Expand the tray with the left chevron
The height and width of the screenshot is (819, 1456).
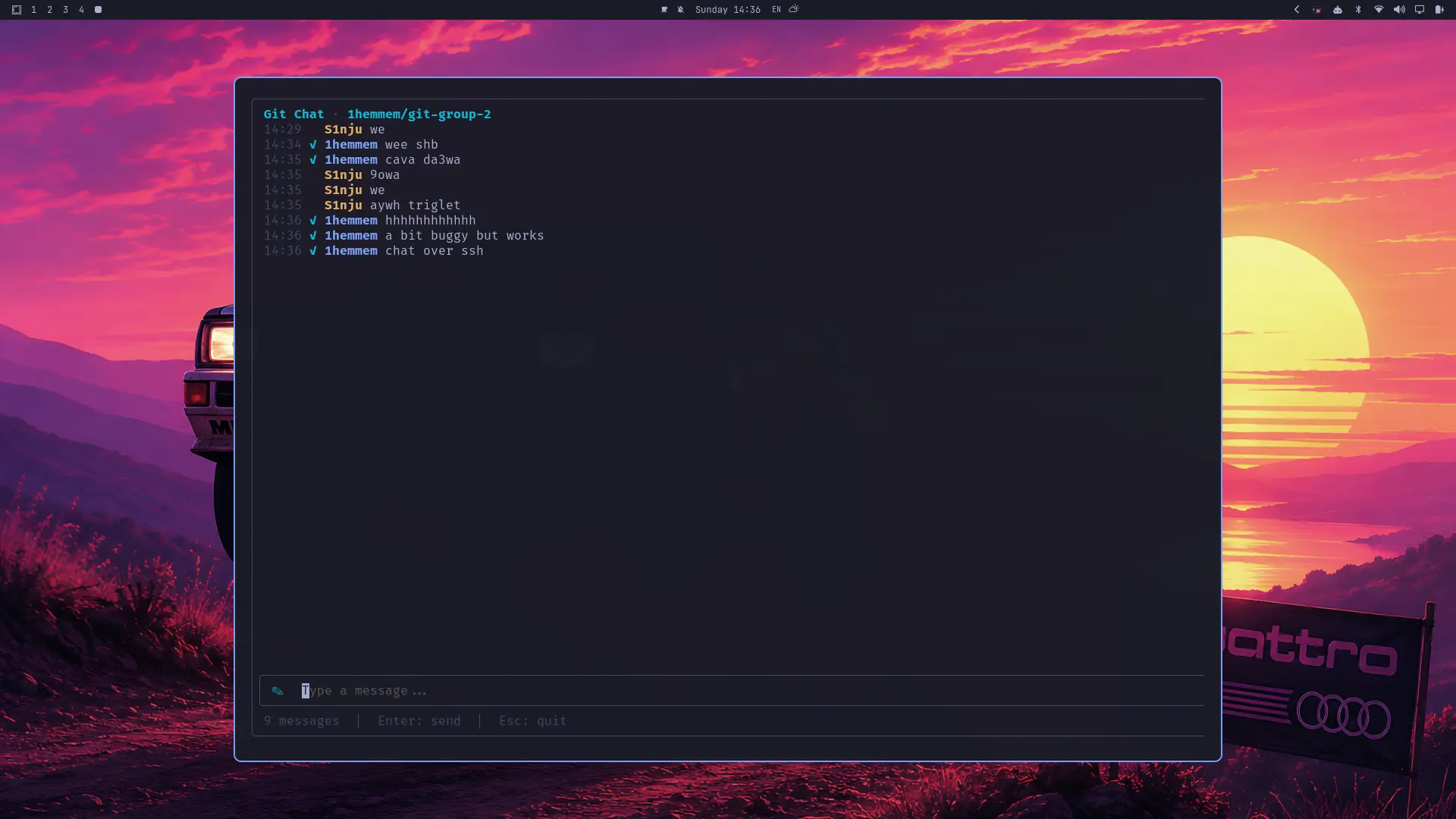[1296, 10]
